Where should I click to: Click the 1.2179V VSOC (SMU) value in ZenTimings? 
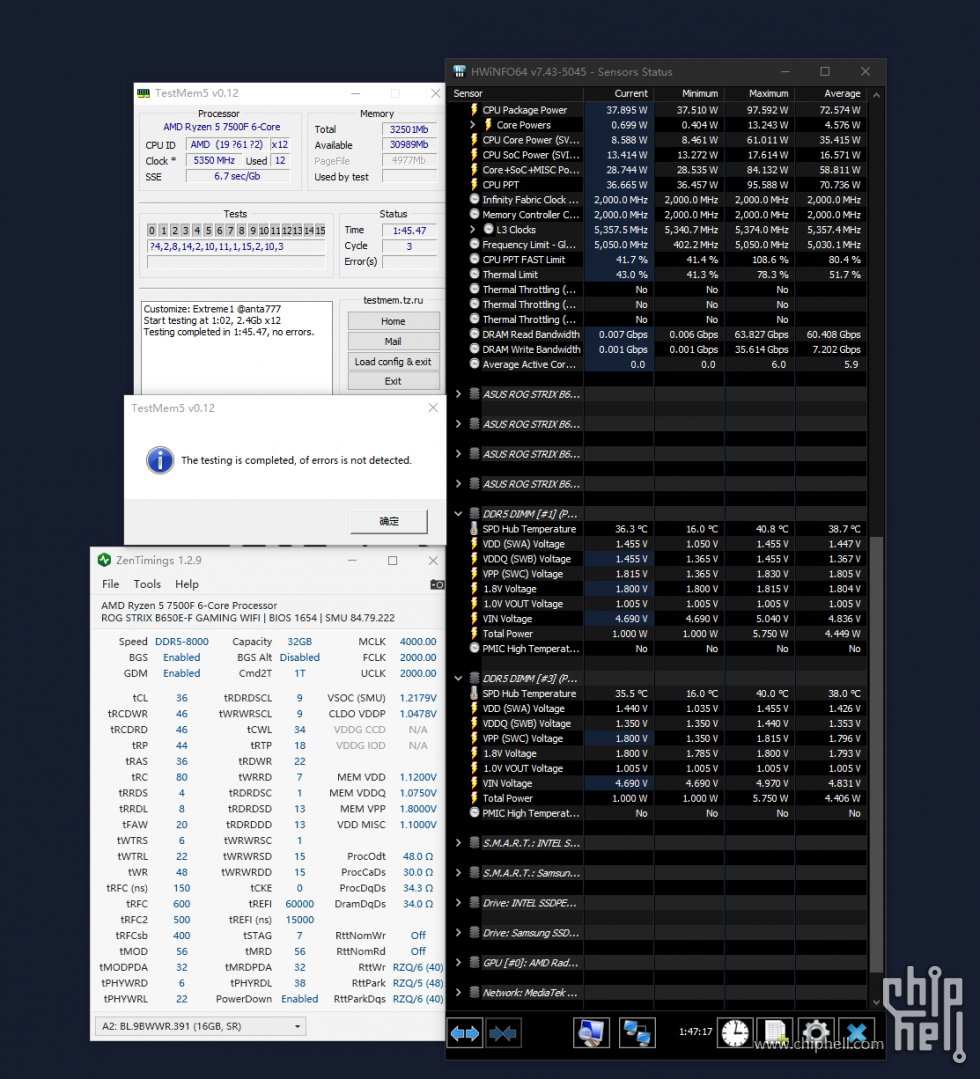pyautogui.click(x=418, y=698)
